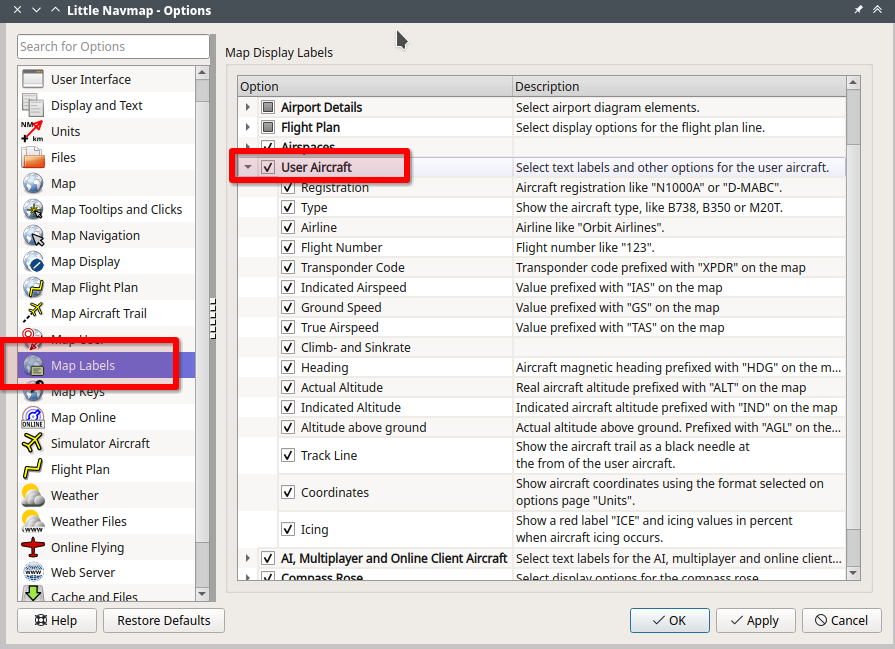Switch to the Simulator Aircraft page

click(100, 444)
